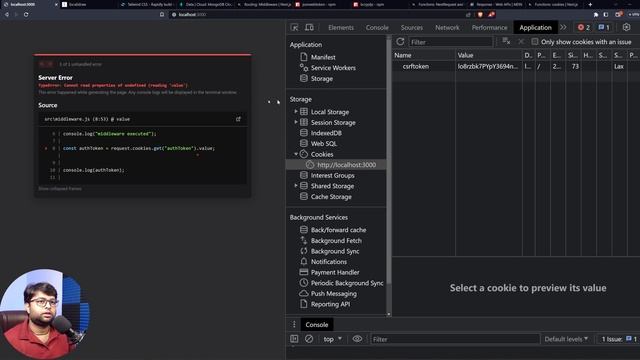Open Background Fetch service
This screenshot has width=640, height=360.
[336, 241]
